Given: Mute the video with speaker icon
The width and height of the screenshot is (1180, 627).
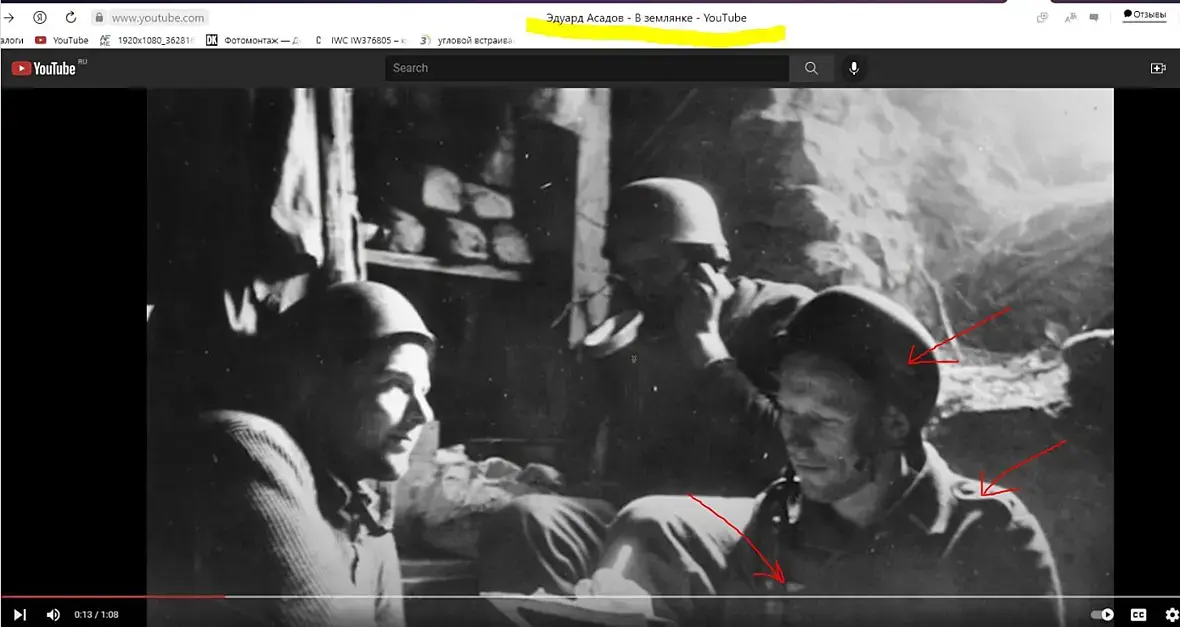Looking at the screenshot, I should [53, 615].
